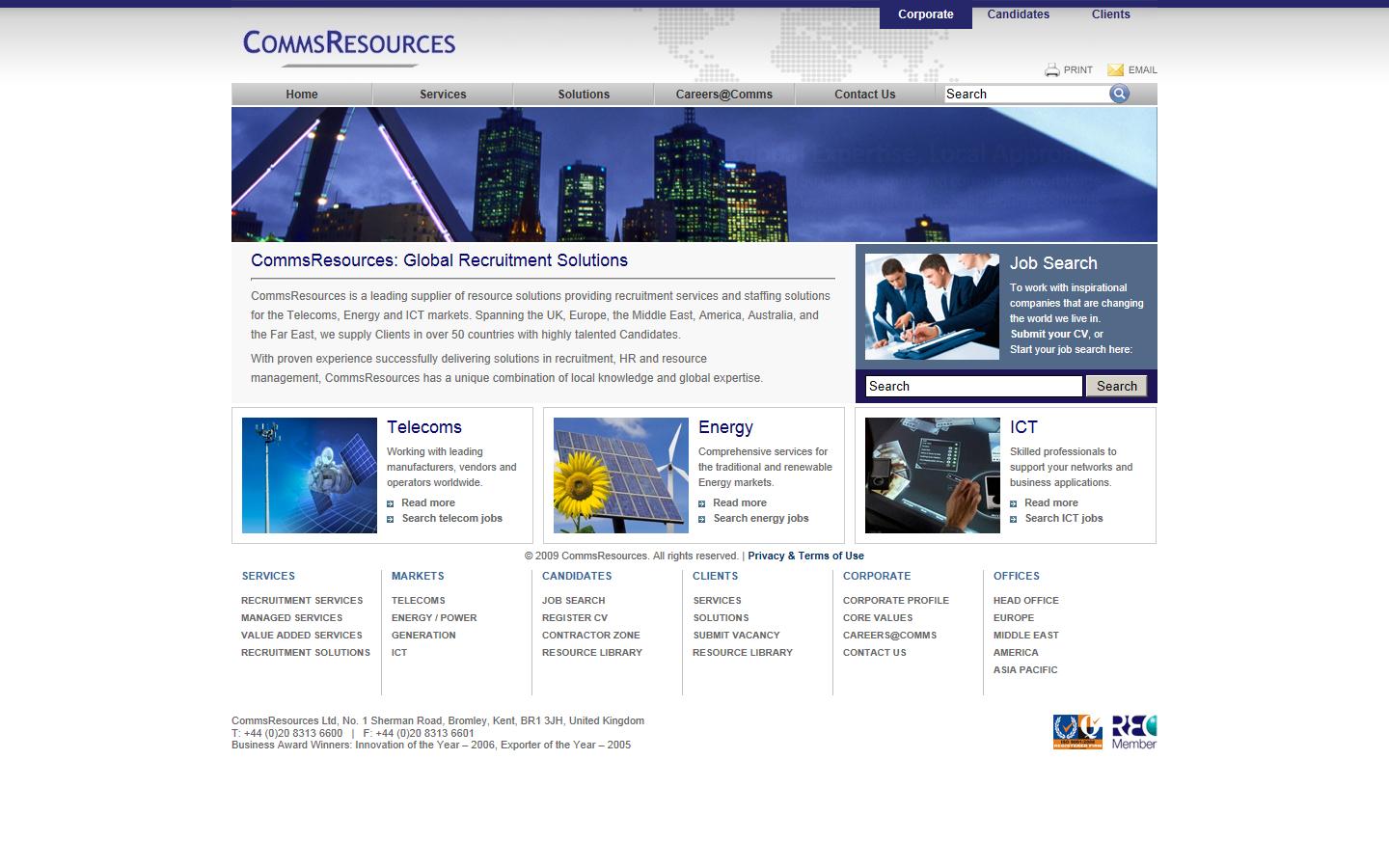Click the arrow icon beside Telecoms Read more
1389x868 pixels.
393,502
